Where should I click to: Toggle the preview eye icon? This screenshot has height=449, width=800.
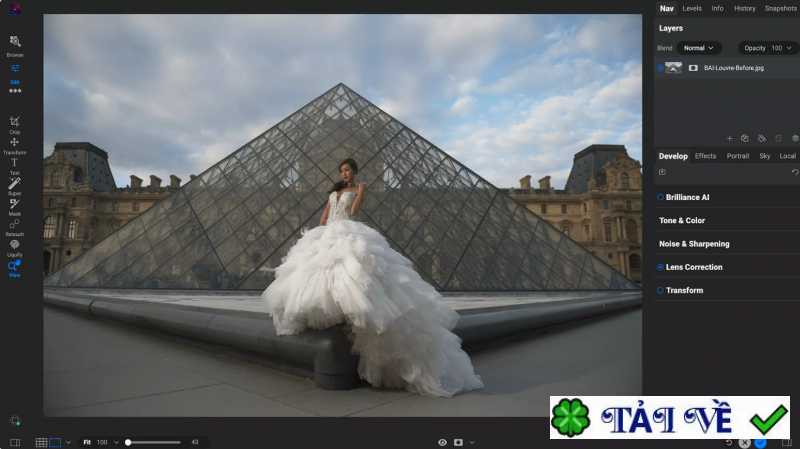[x=442, y=442]
